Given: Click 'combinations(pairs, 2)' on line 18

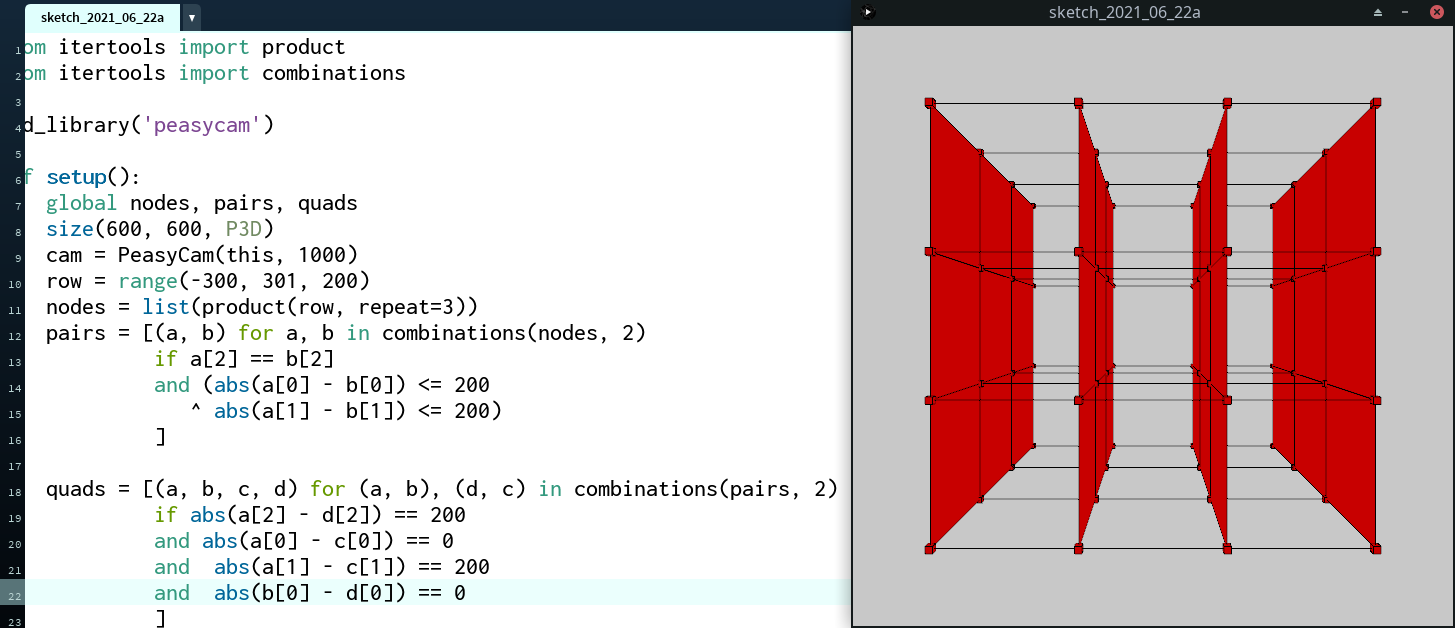Looking at the screenshot, I should 705,489.
